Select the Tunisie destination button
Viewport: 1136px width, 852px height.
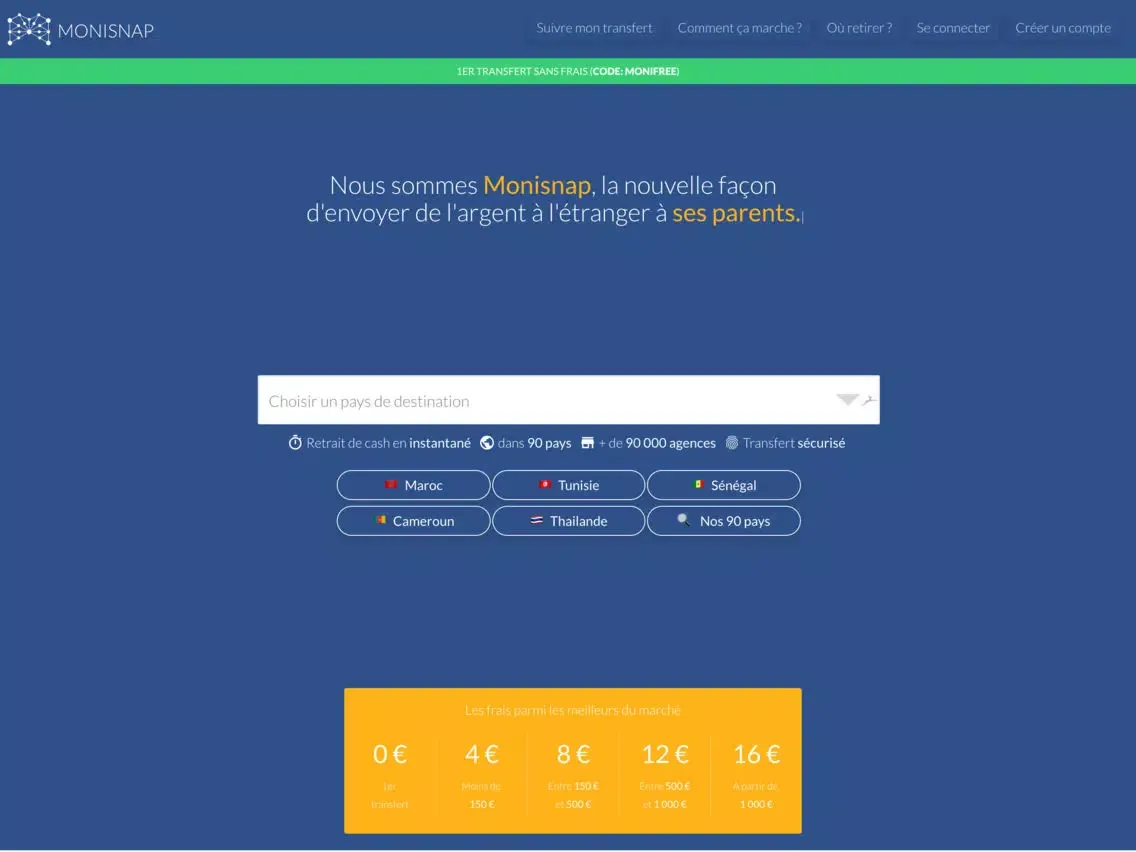[569, 485]
